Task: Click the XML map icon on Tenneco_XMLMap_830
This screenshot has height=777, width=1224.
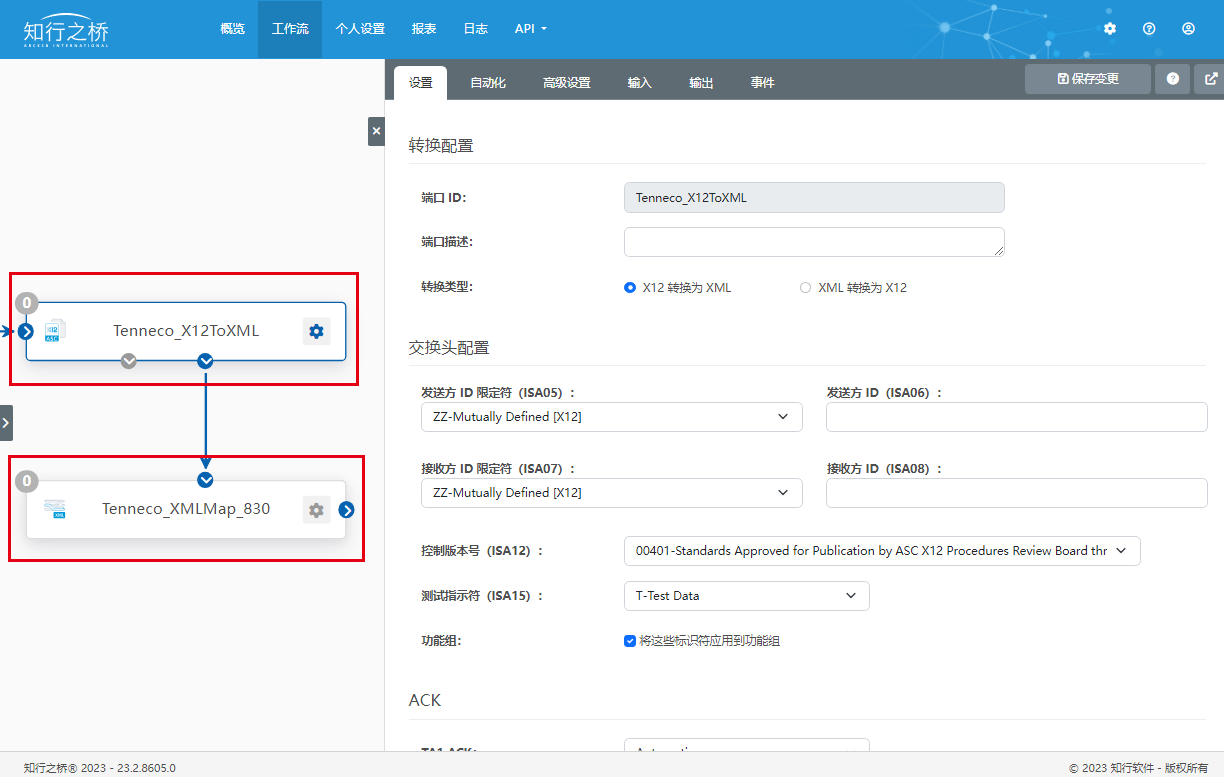Action: [x=57, y=509]
